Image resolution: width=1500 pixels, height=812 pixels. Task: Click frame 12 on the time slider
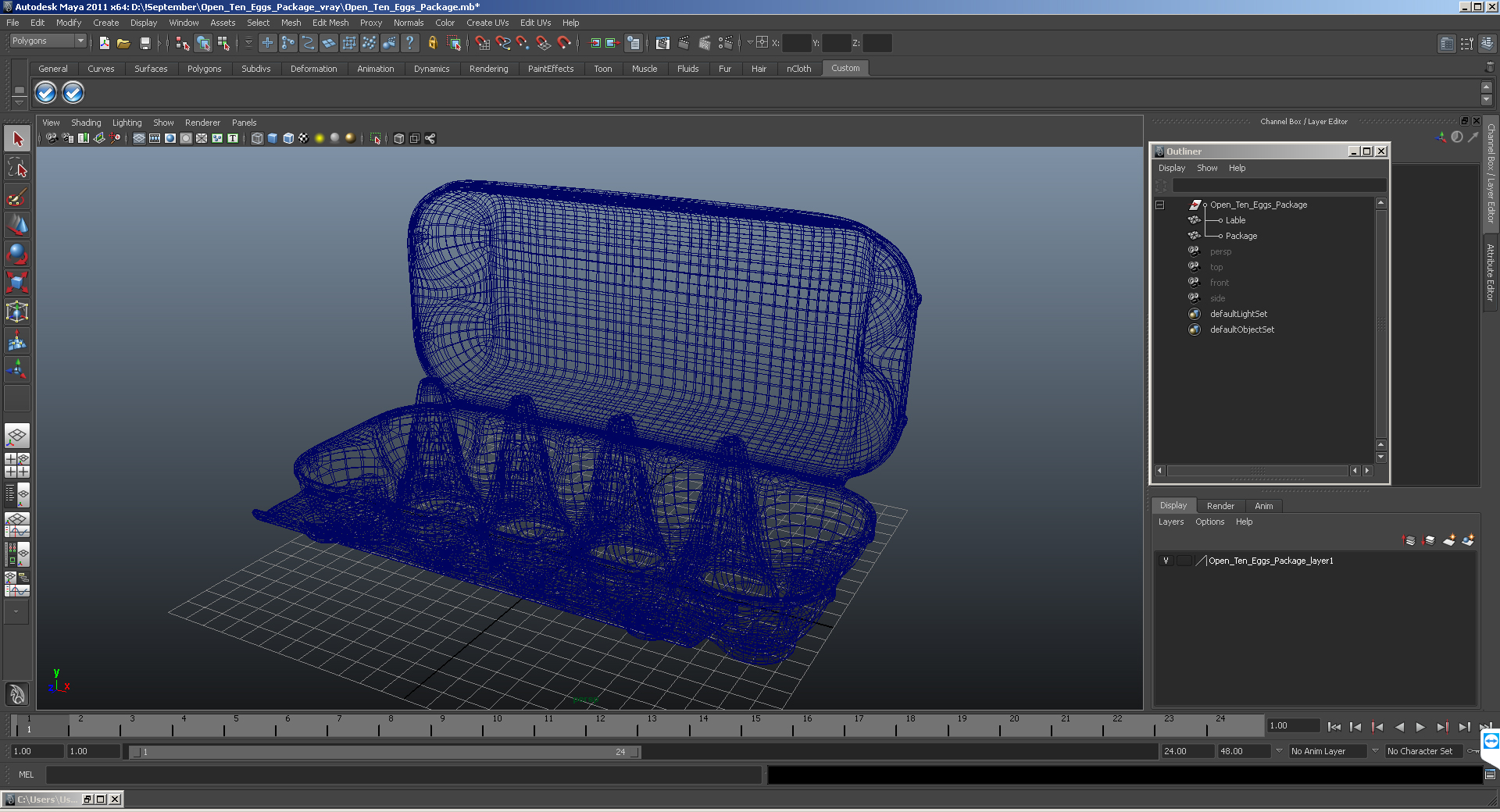600,726
